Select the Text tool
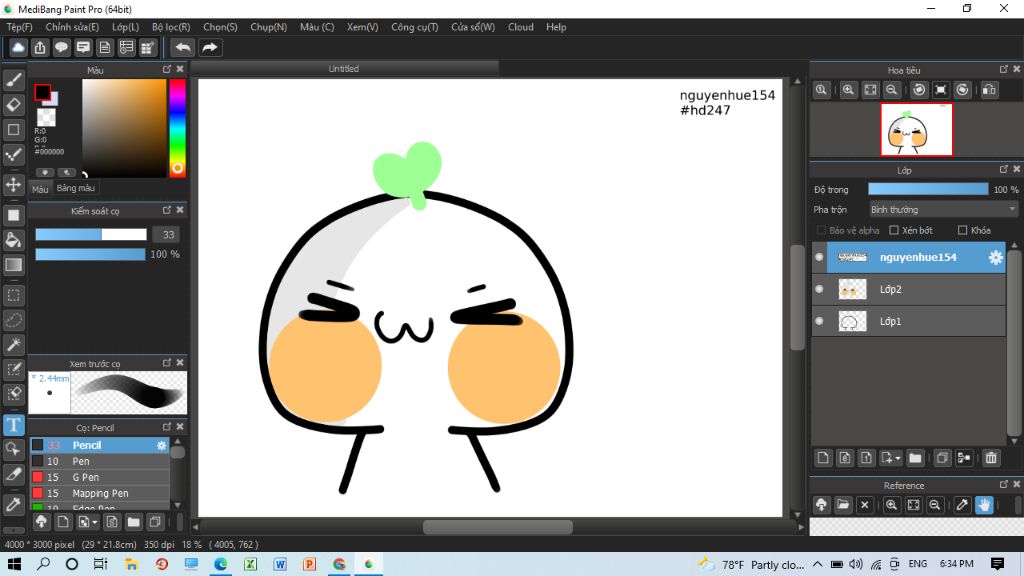 pos(14,425)
